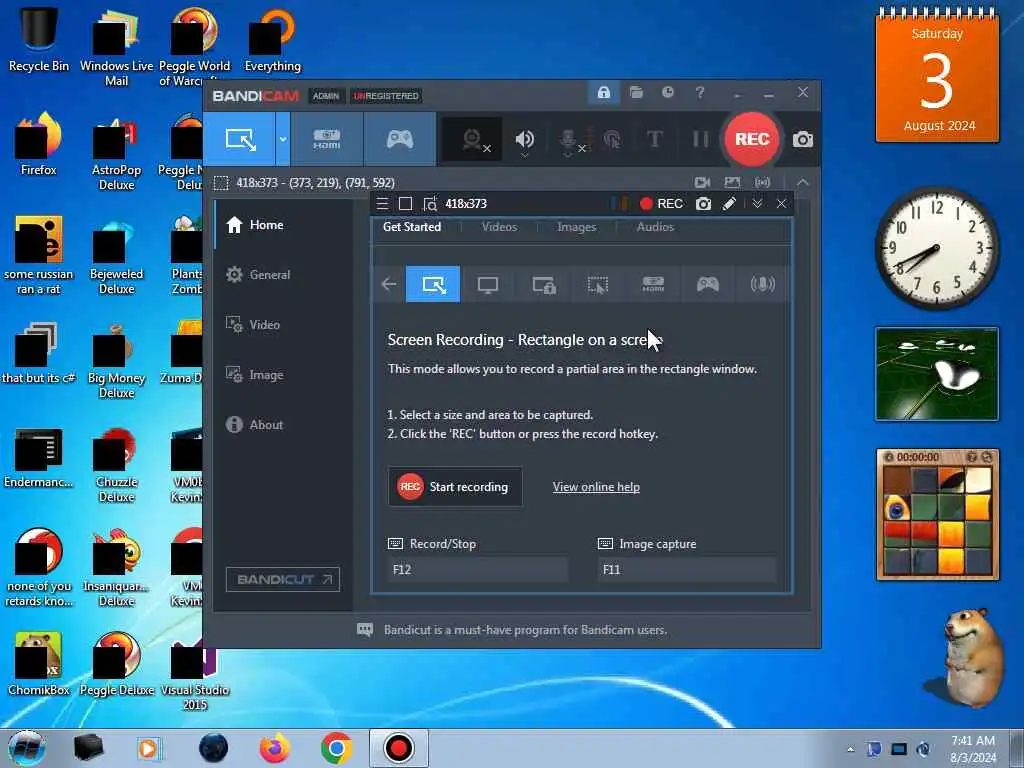Open Chrome from taskbar
The height and width of the screenshot is (768, 1024).
[336, 748]
